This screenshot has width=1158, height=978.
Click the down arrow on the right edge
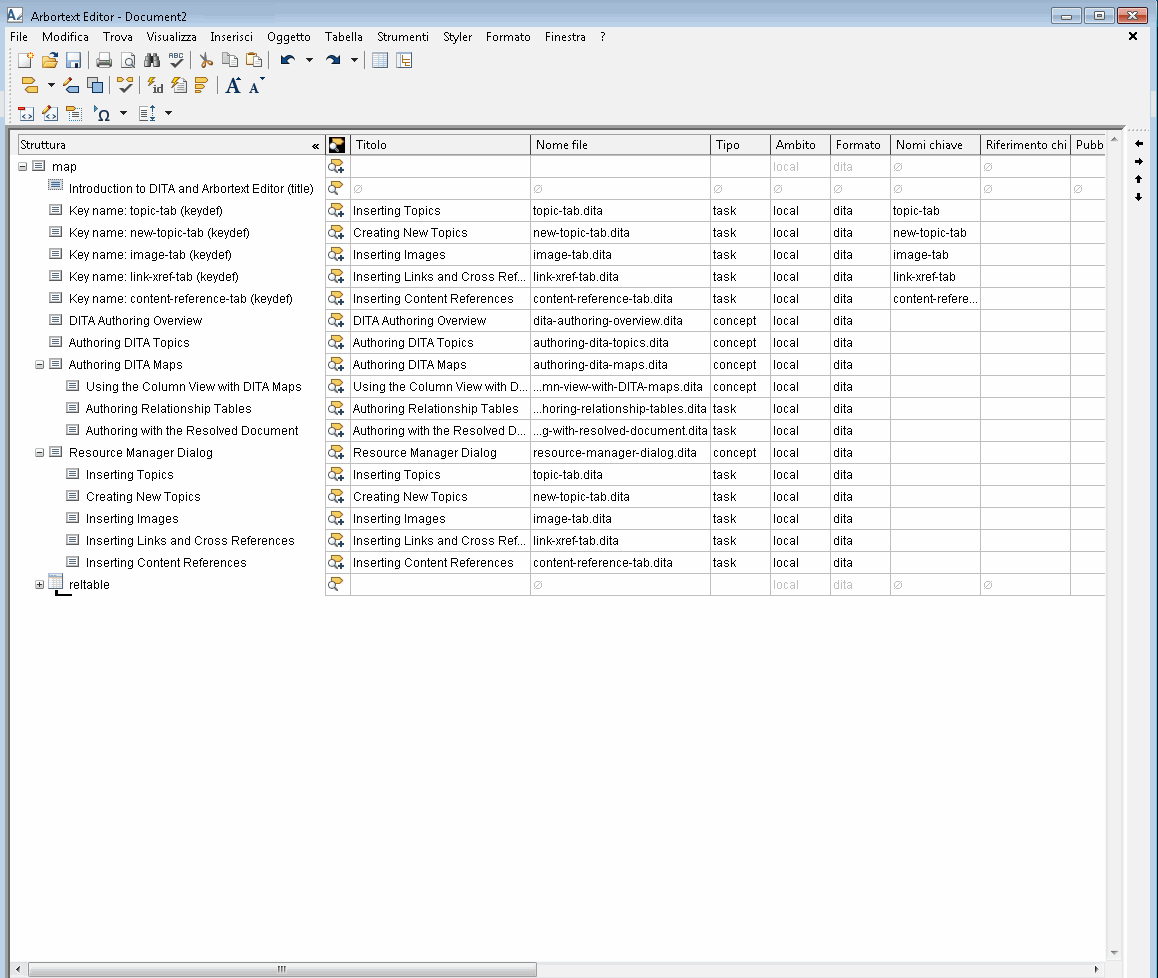click(x=1139, y=197)
